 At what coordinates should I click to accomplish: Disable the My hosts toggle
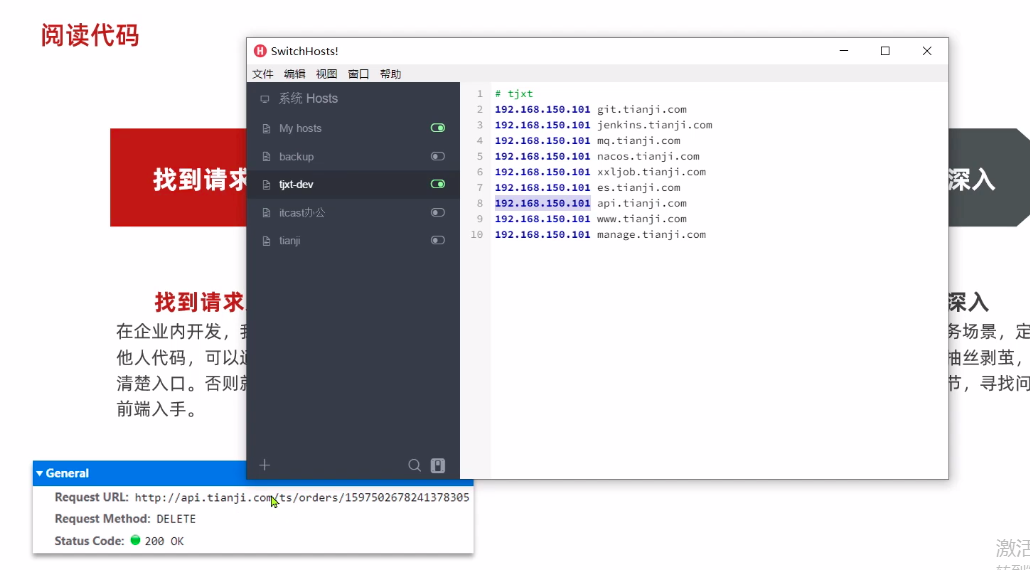[437, 128]
